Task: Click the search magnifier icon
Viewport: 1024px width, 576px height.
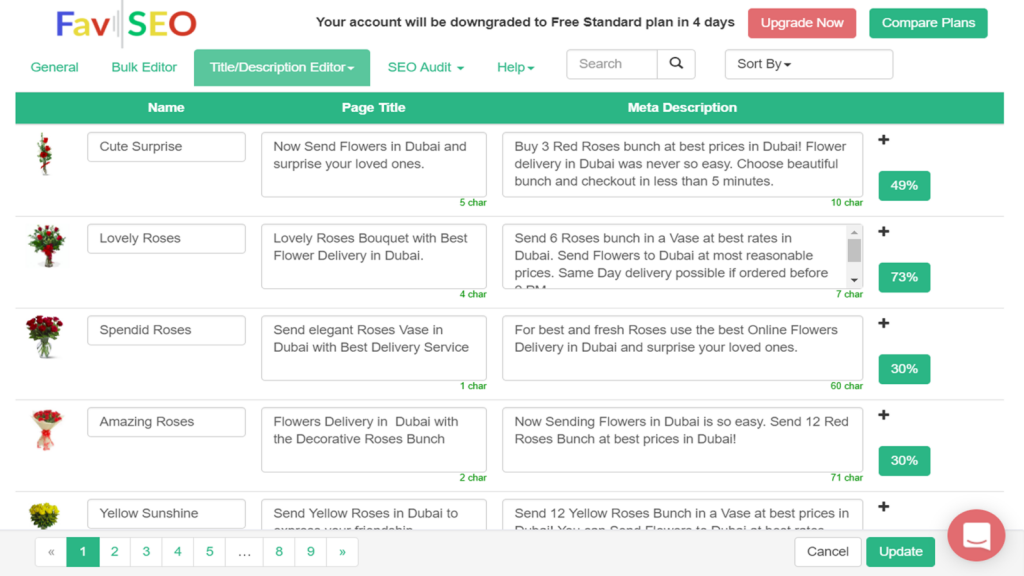Action: (x=676, y=64)
